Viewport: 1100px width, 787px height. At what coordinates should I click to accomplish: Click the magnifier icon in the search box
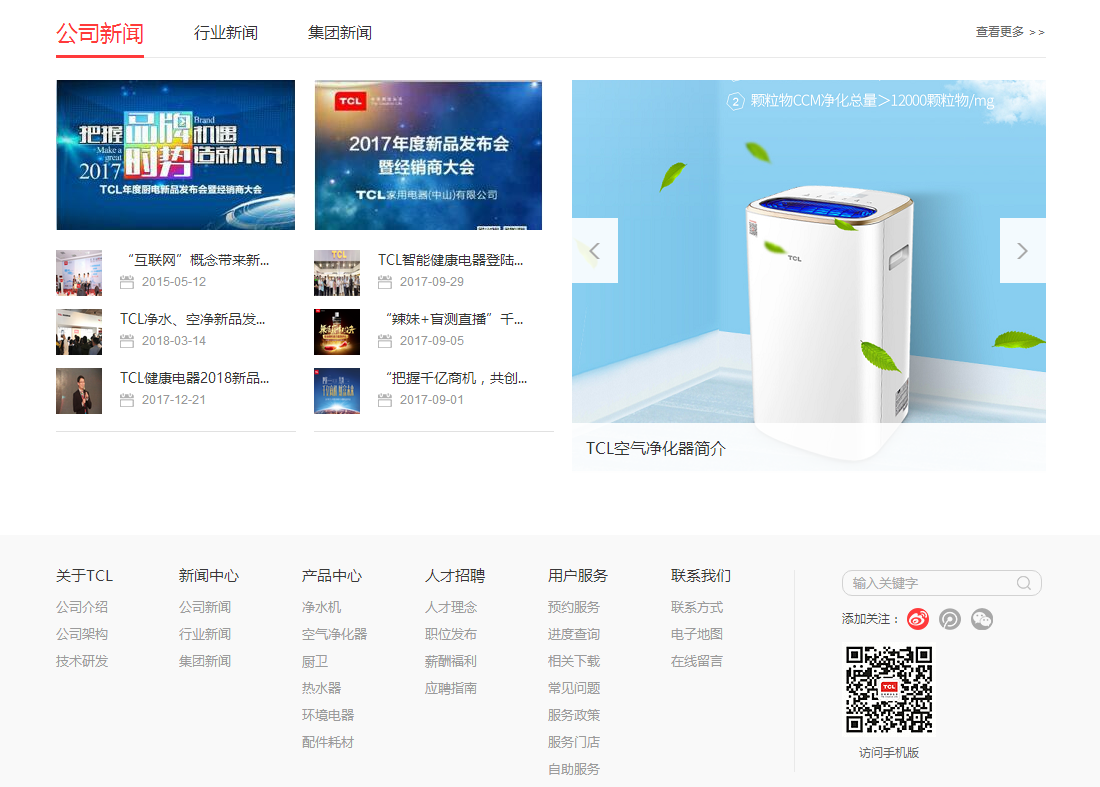tap(1024, 583)
